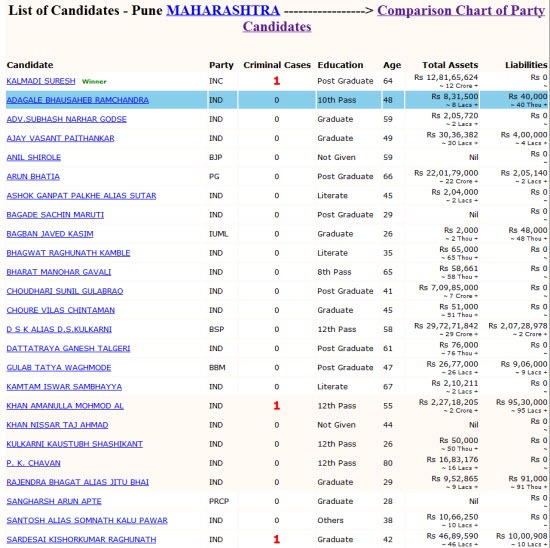Click the IUML party cell

(219, 234)
